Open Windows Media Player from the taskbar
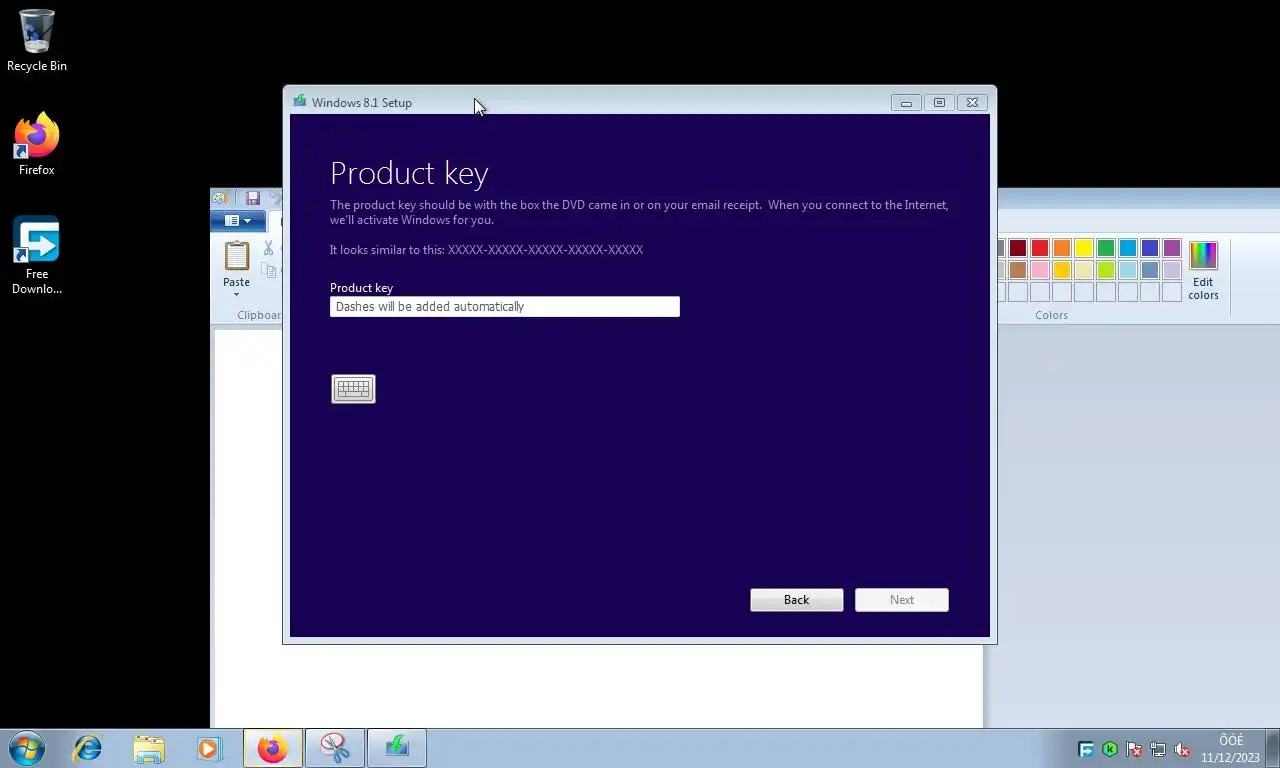 click(209, 748)
